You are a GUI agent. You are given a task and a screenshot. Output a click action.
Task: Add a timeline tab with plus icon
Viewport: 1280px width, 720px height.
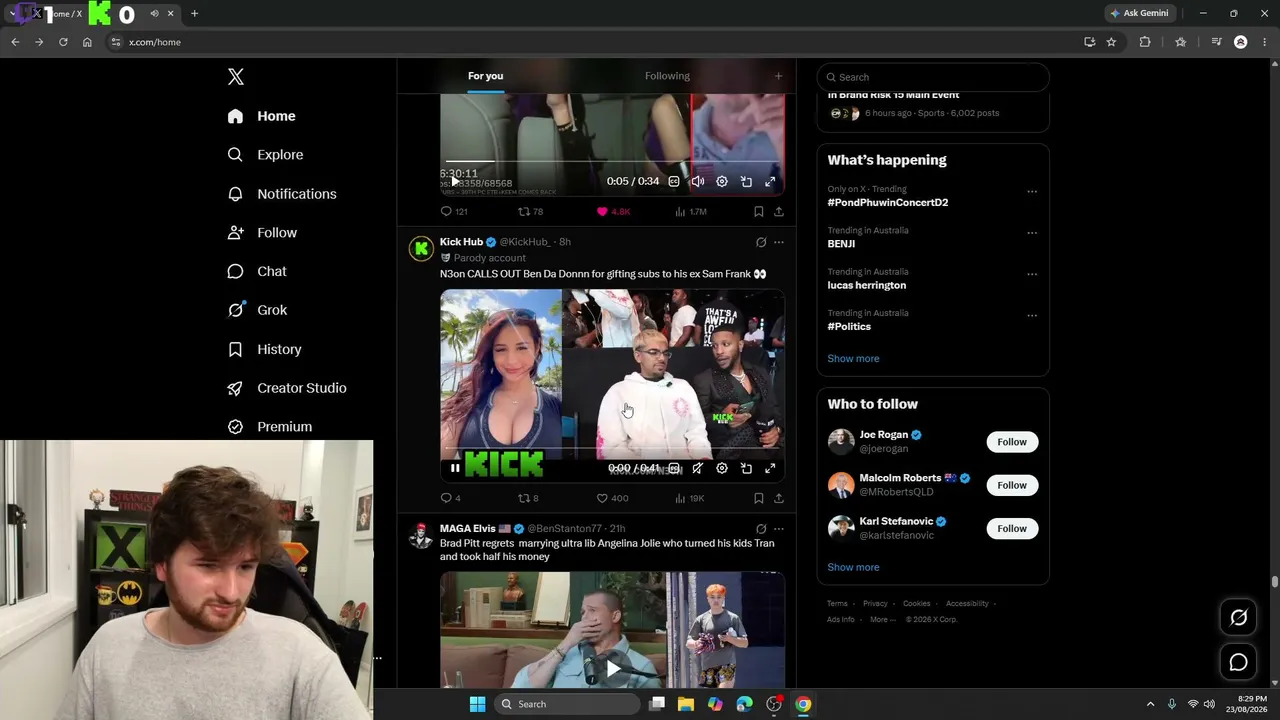click(x=778, y=76)
